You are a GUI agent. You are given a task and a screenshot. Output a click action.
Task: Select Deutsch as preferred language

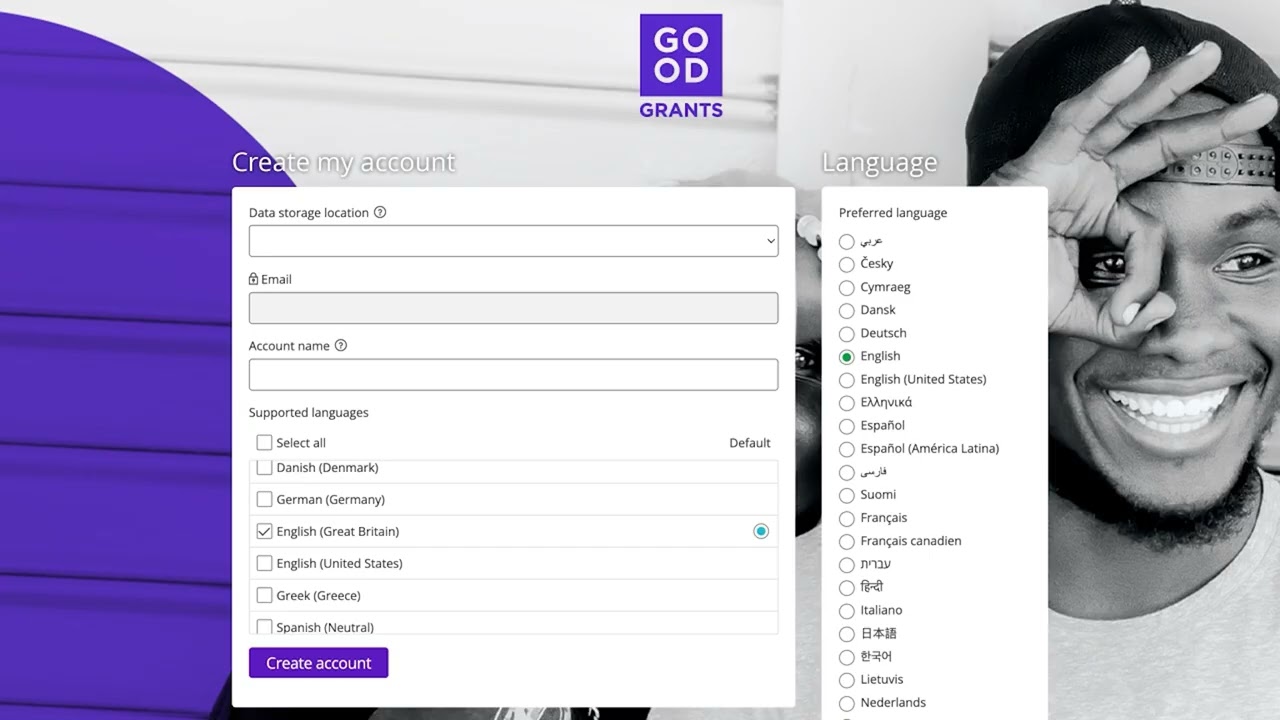click(847, 333)
